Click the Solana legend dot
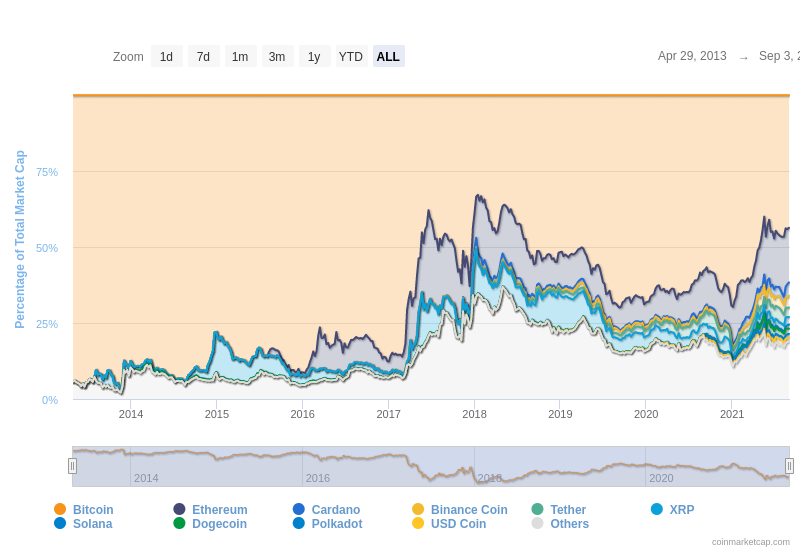The width and height of the screenshot is (800, 550). [60, 523]
